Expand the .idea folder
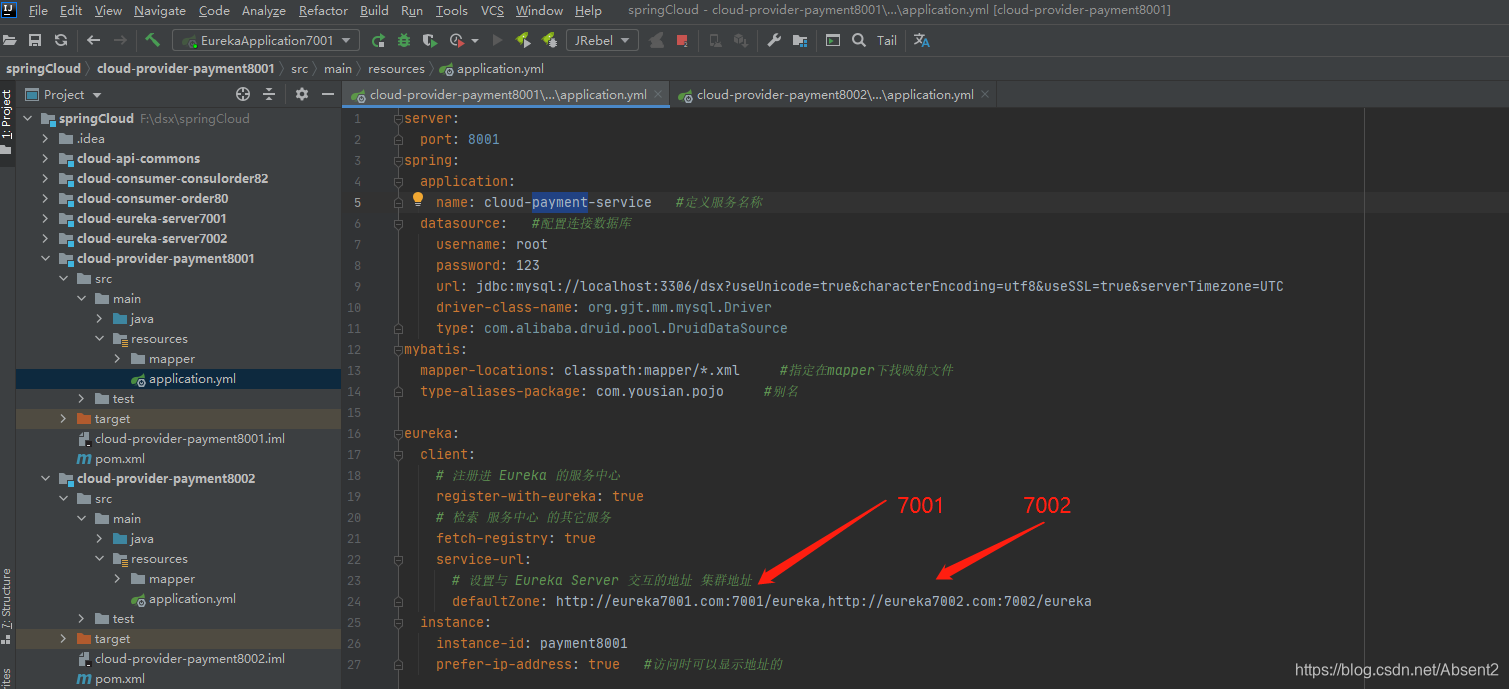 tap(45, 139)
